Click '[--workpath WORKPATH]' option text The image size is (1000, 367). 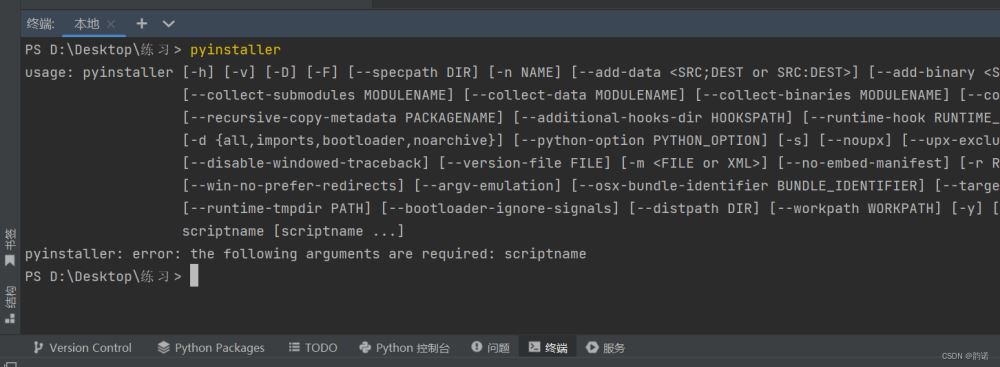(856, 209)
